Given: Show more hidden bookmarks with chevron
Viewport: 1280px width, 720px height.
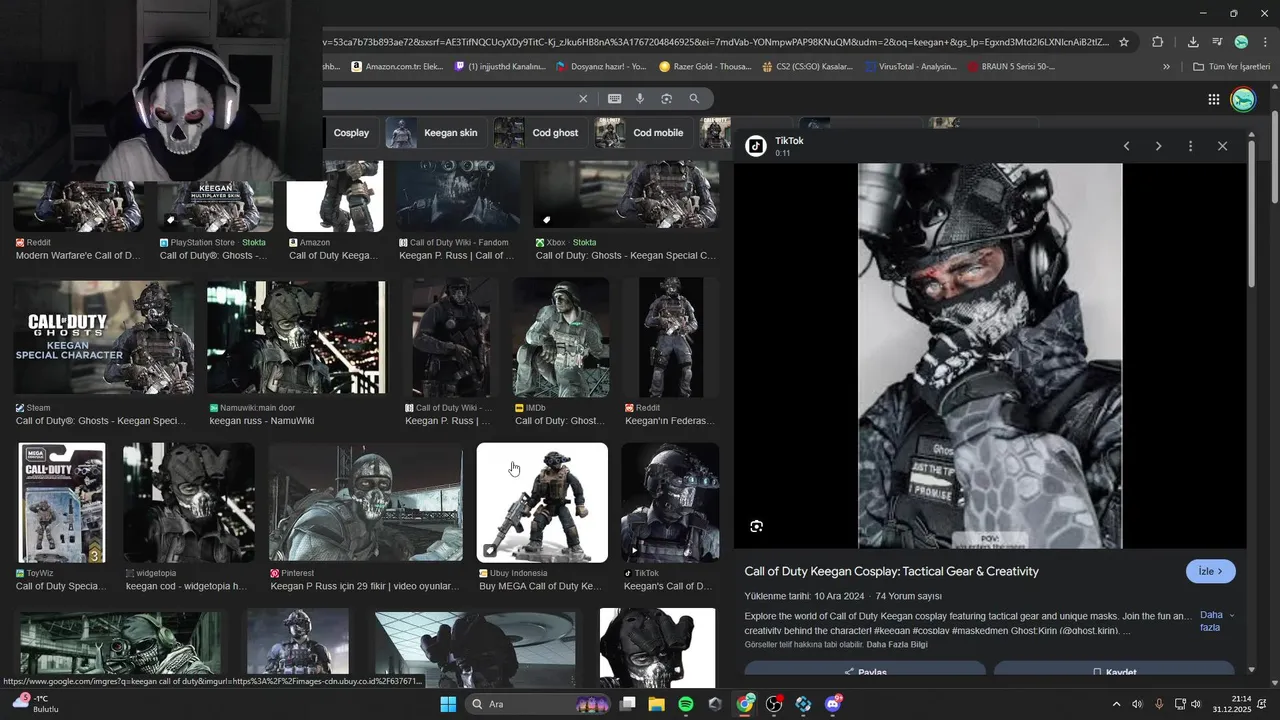Looking at the screenshot, I should pos(1166,67).
